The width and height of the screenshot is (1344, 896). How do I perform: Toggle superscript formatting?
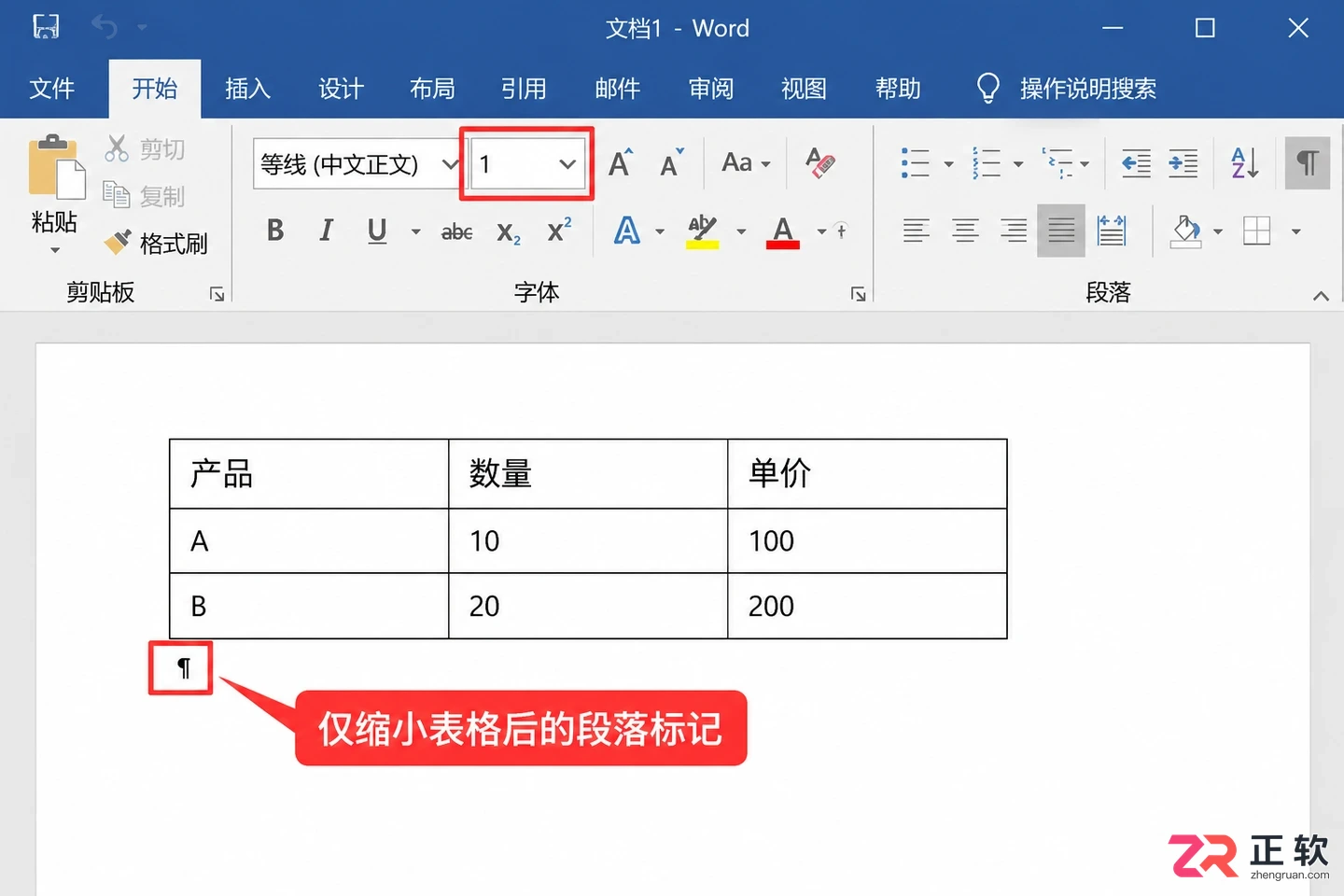pos(560,230)
